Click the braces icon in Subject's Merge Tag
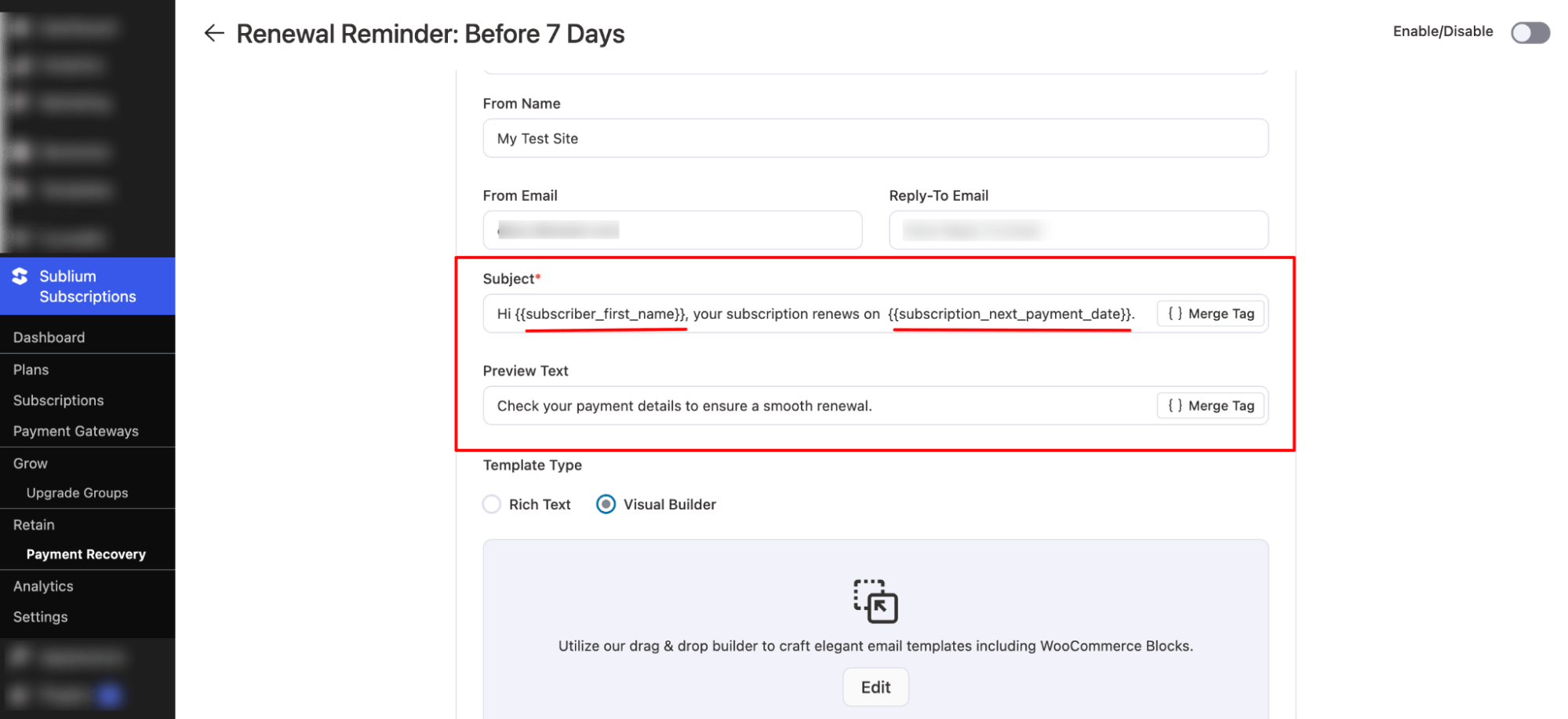The image size is (1568, 719). (x=1174, y=313)
